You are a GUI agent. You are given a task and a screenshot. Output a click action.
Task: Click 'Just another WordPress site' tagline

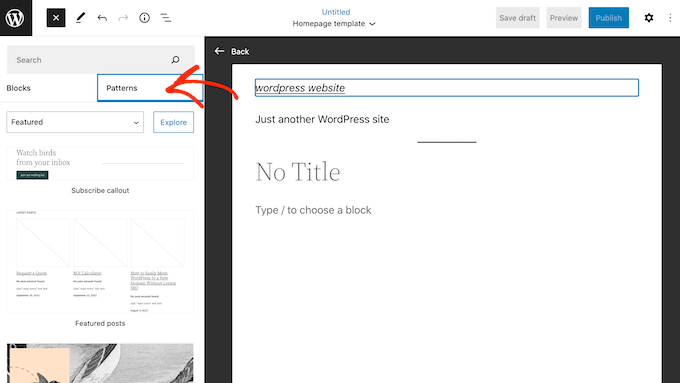pos(322,119)
